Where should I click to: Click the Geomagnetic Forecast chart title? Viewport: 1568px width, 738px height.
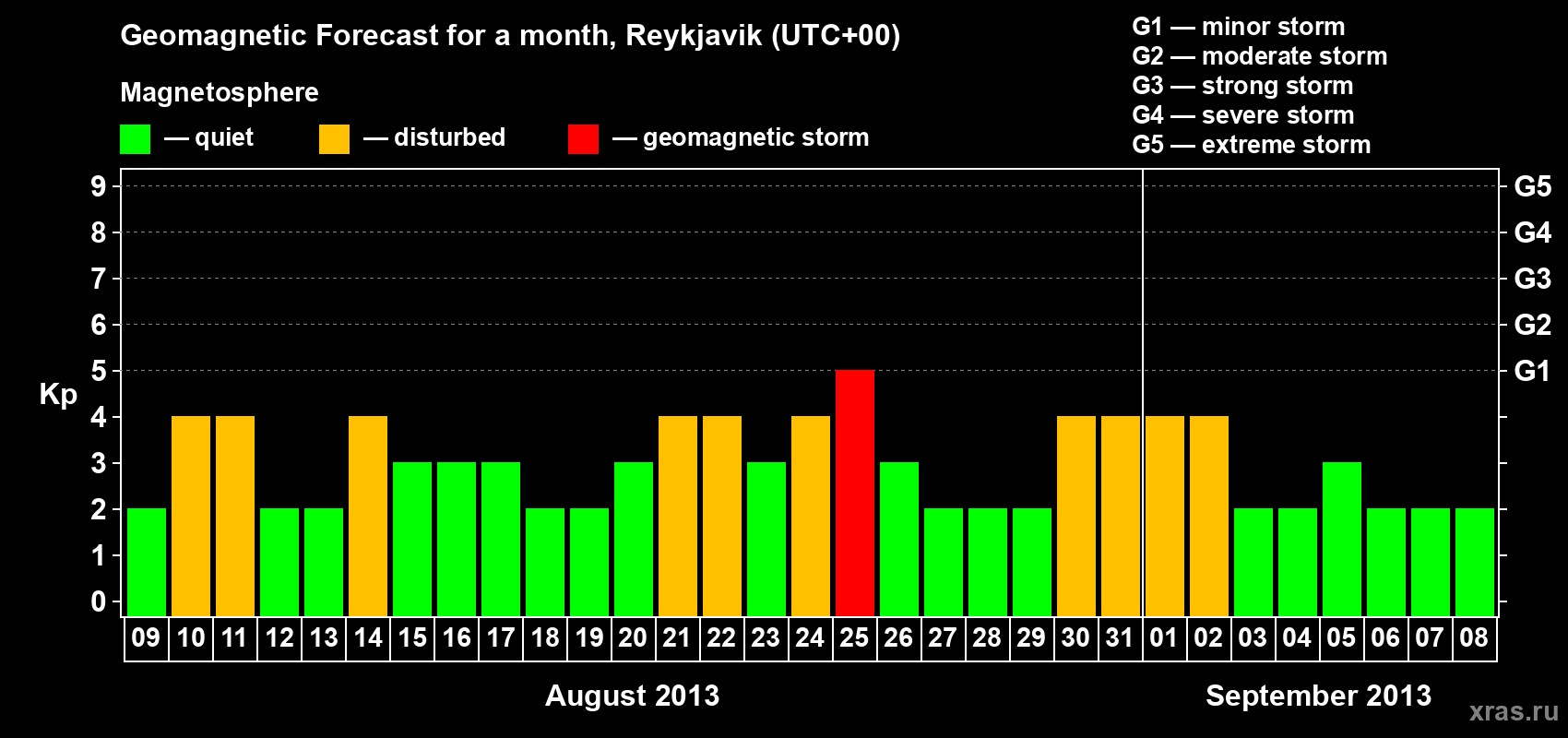[510, 36]
